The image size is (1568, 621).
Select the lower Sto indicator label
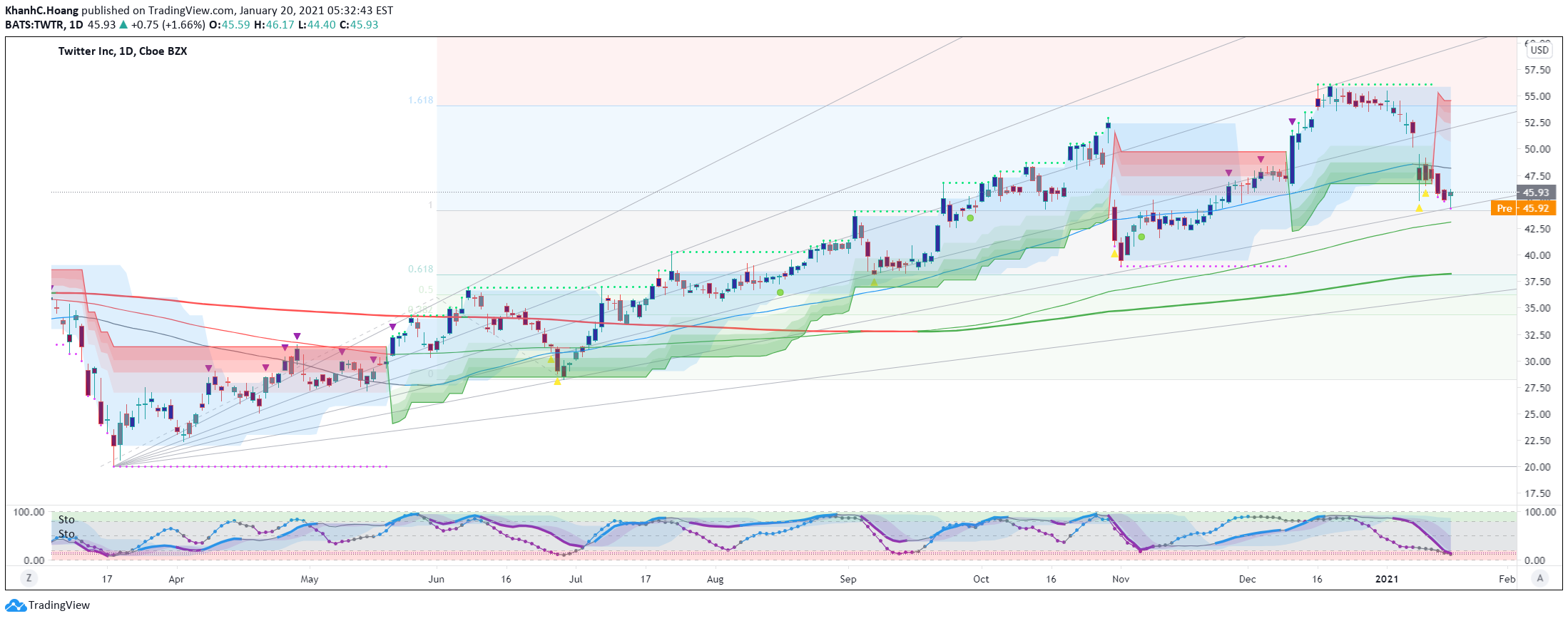66,534
